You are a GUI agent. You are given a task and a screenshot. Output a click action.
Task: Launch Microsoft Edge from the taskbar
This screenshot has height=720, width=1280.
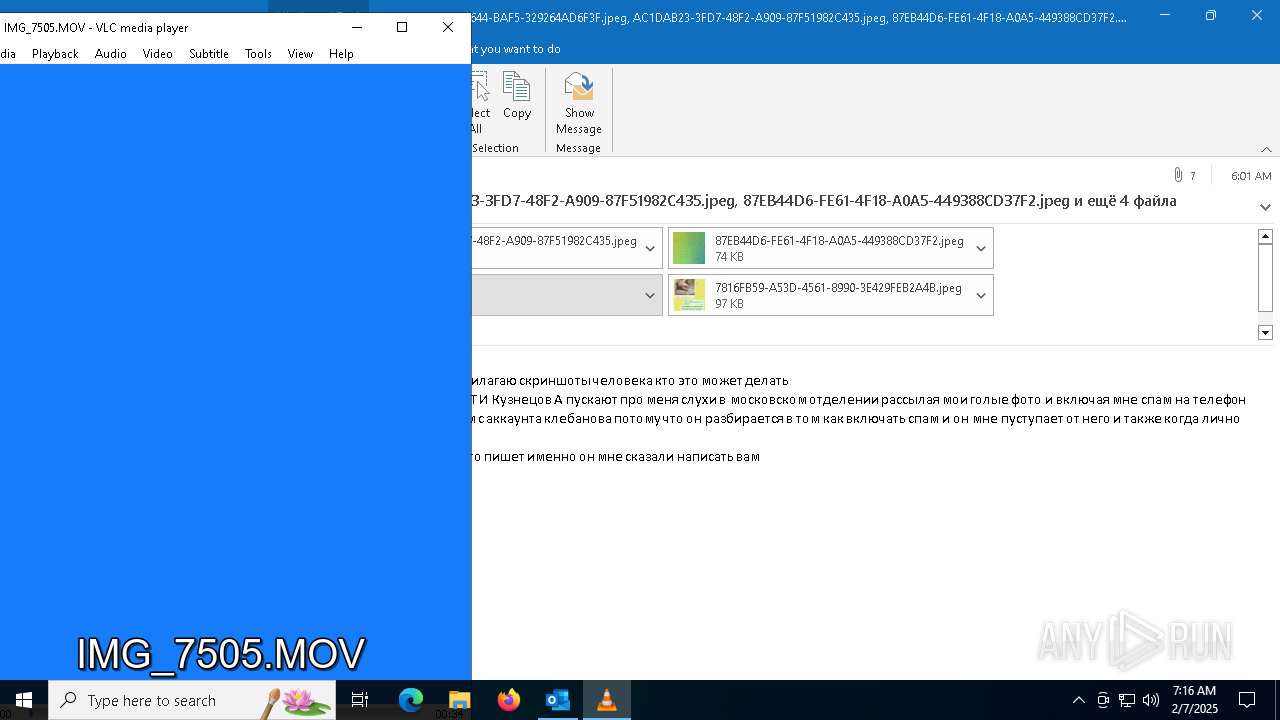[411, 700]
